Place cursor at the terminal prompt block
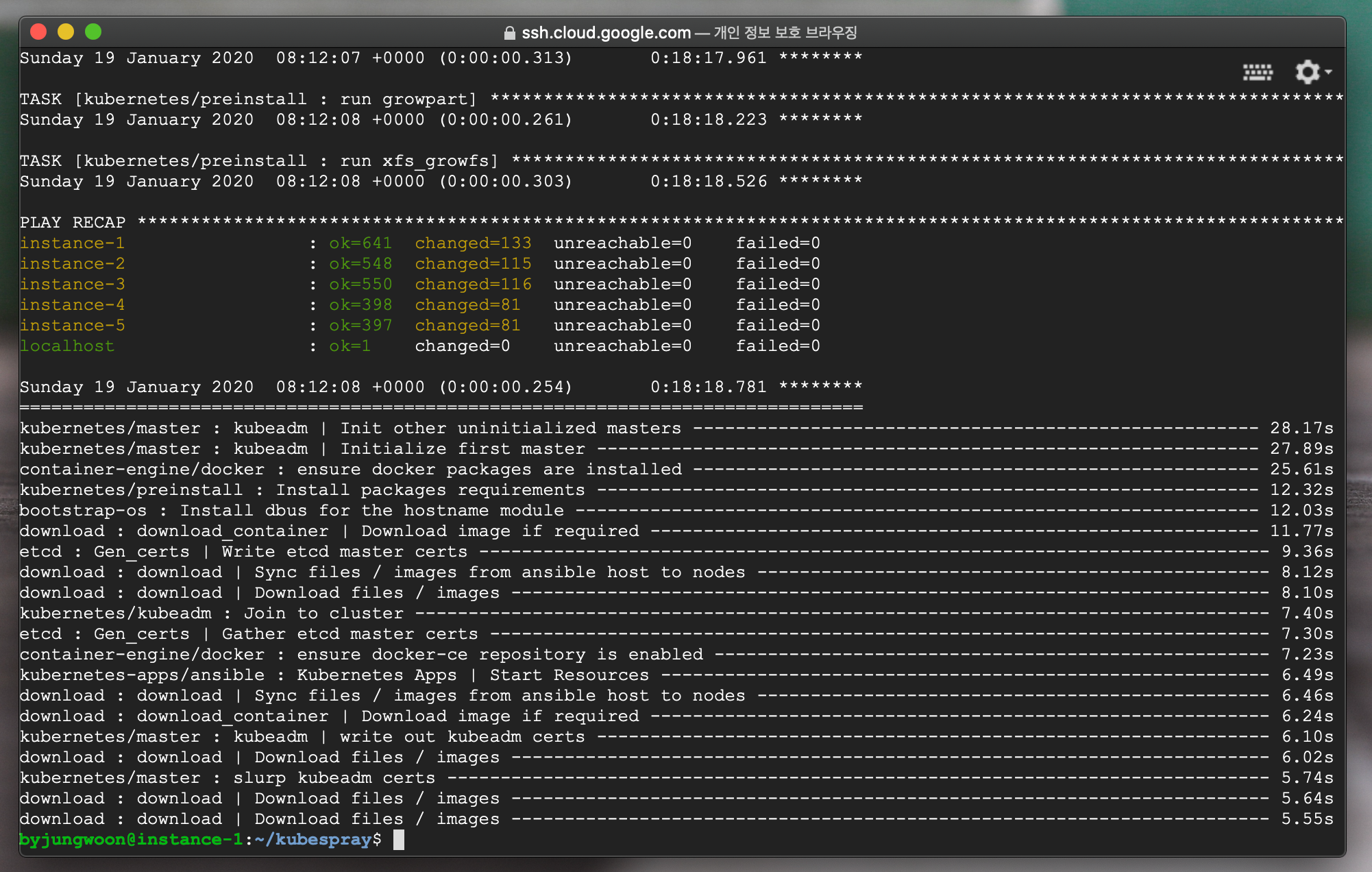Image resolution: width=1372 pixels, height=872 pixels. pyautogui.click(x=399, y=840)
